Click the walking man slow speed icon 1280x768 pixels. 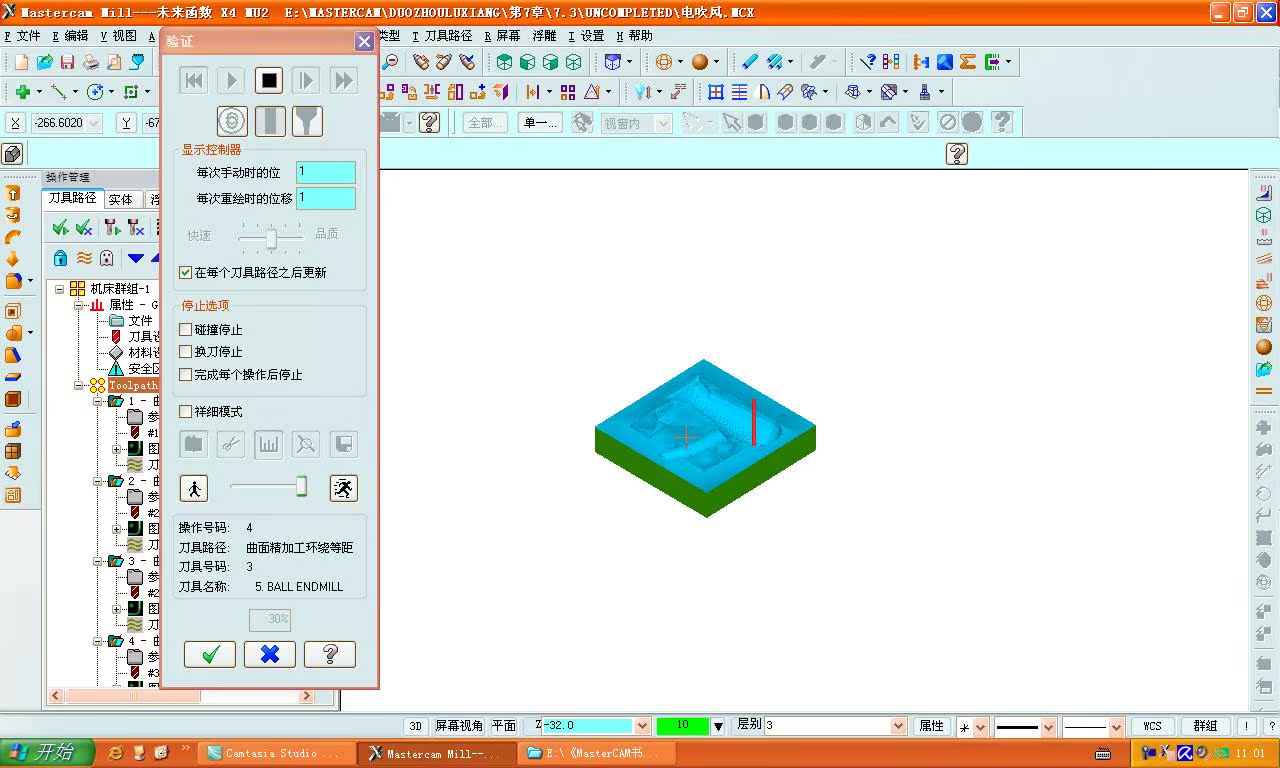pos(194,488)
